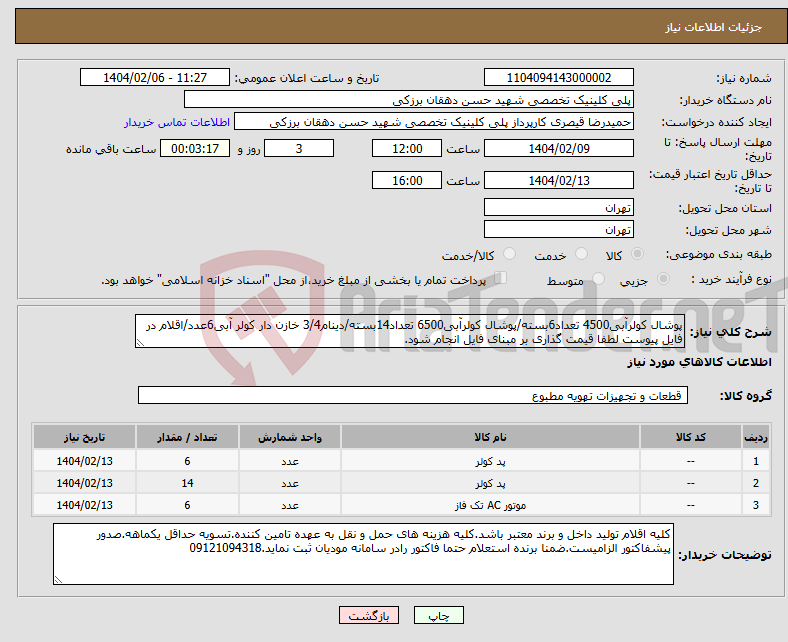788x642 pixels.
Task: Select the جزیی purchase type radio
Action: [663, 279]
